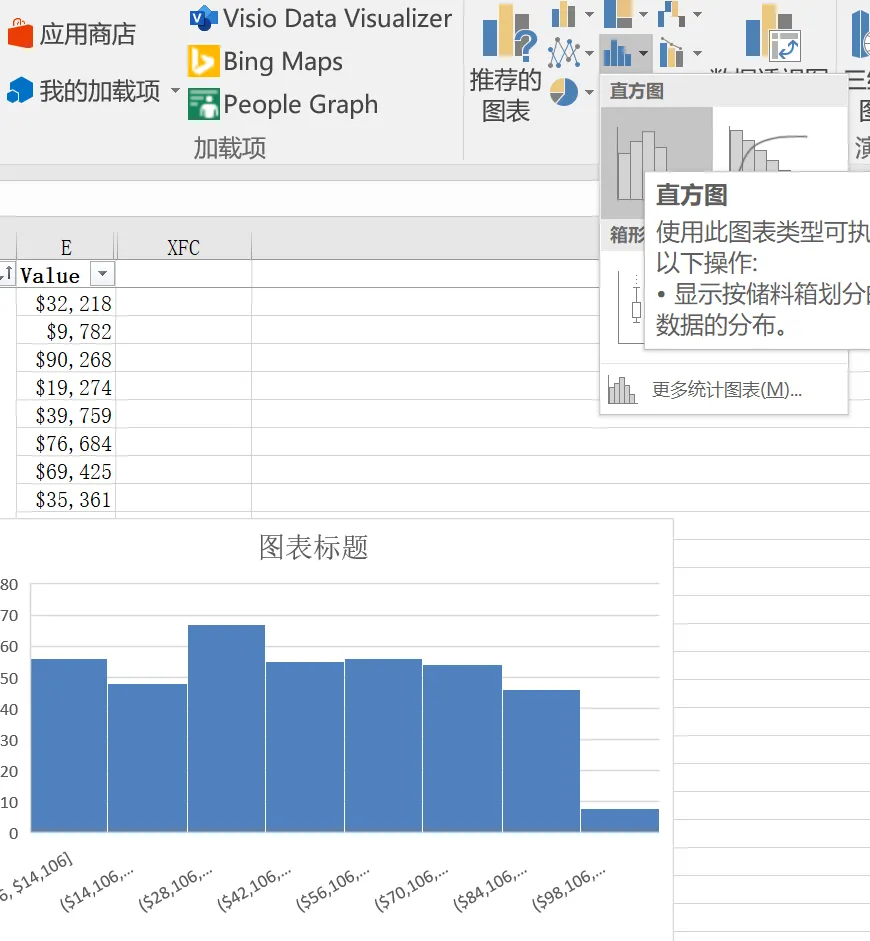The height and width of the screenshot is (941, 870).
Task: Open 推荐的图表 recommended charts
Action: click(506, 64)
